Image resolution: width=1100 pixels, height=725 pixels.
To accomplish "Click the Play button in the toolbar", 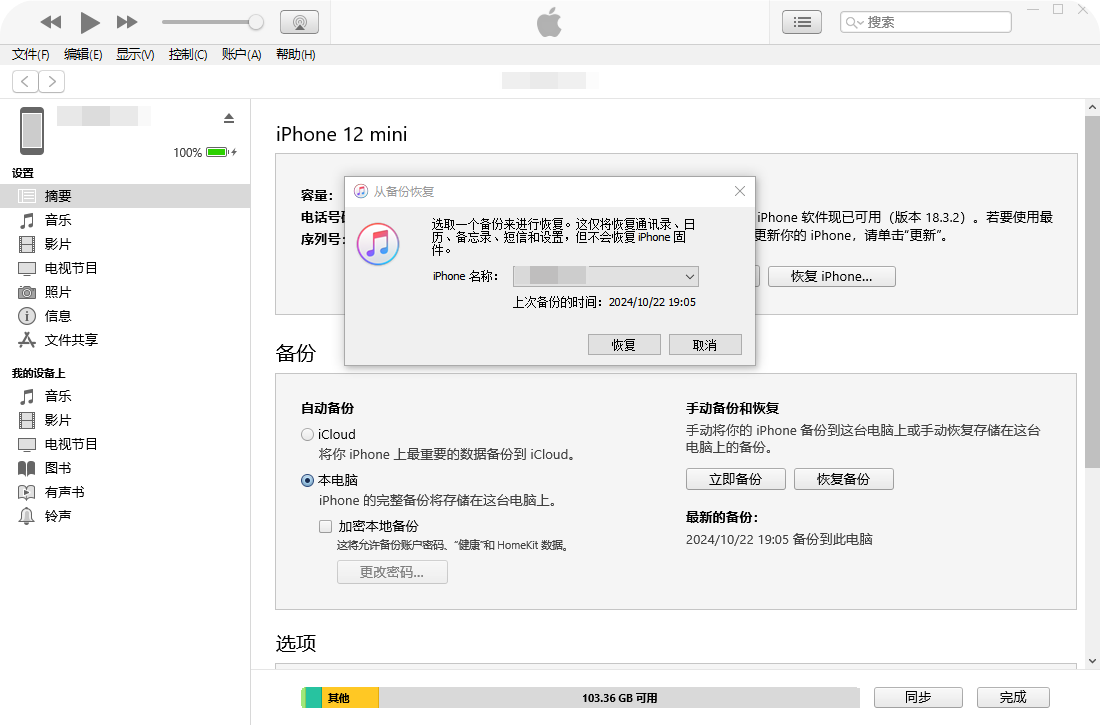I will coord(90,22).
